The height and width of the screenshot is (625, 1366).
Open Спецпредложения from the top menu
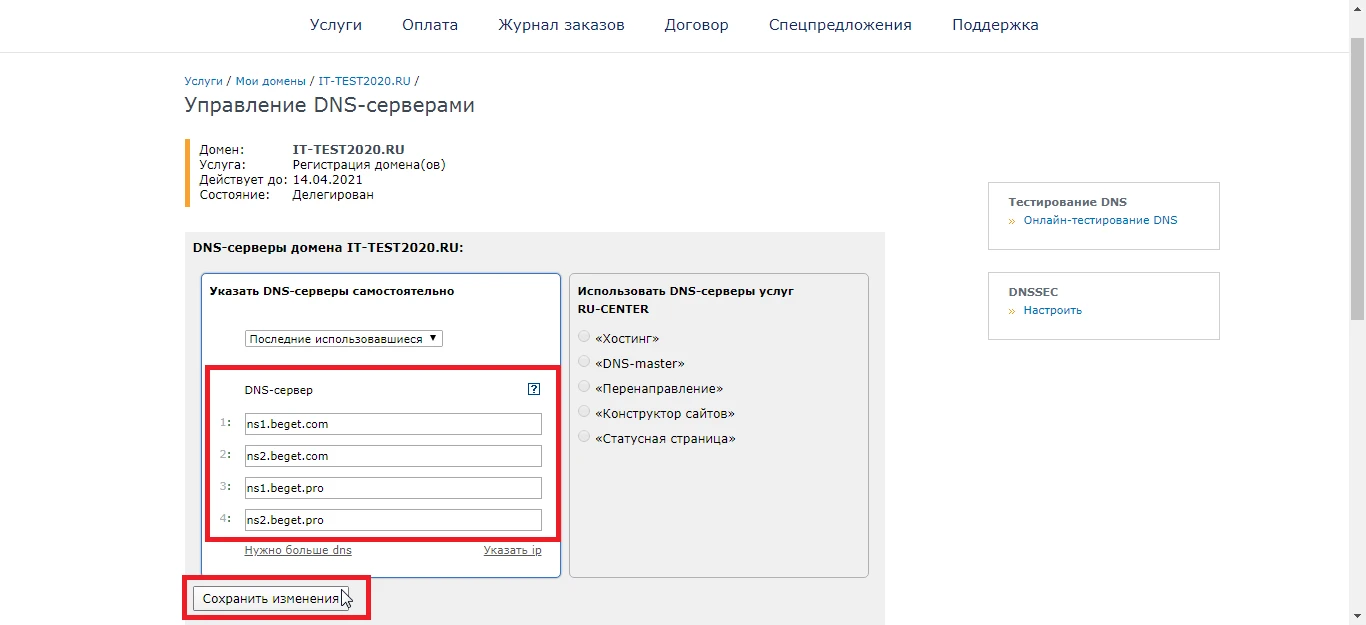coord(839,24)
